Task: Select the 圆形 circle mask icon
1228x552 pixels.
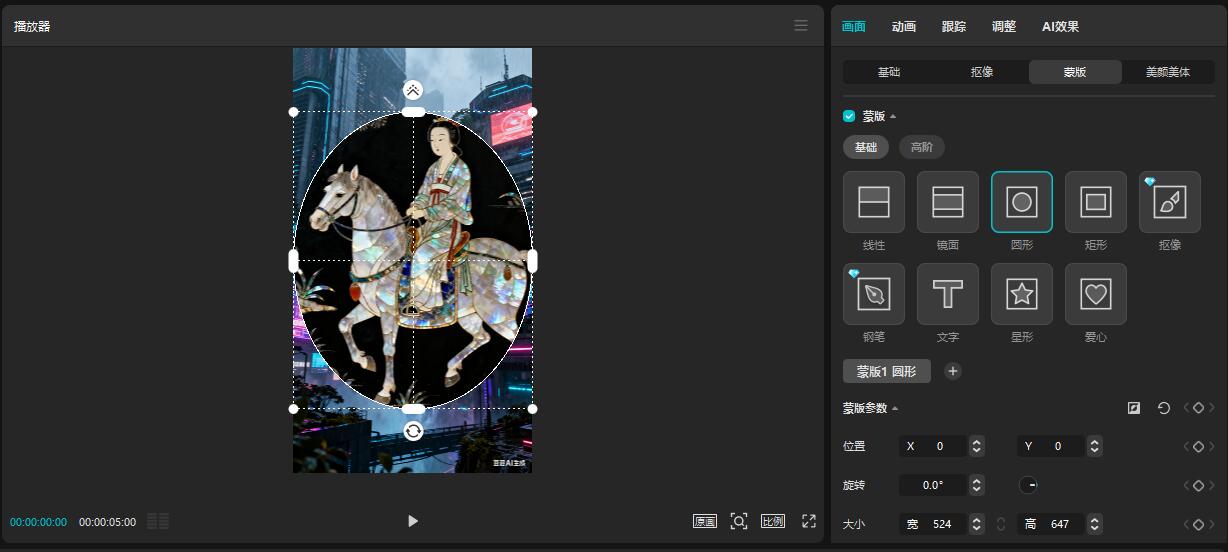Action: [1022, 202]
